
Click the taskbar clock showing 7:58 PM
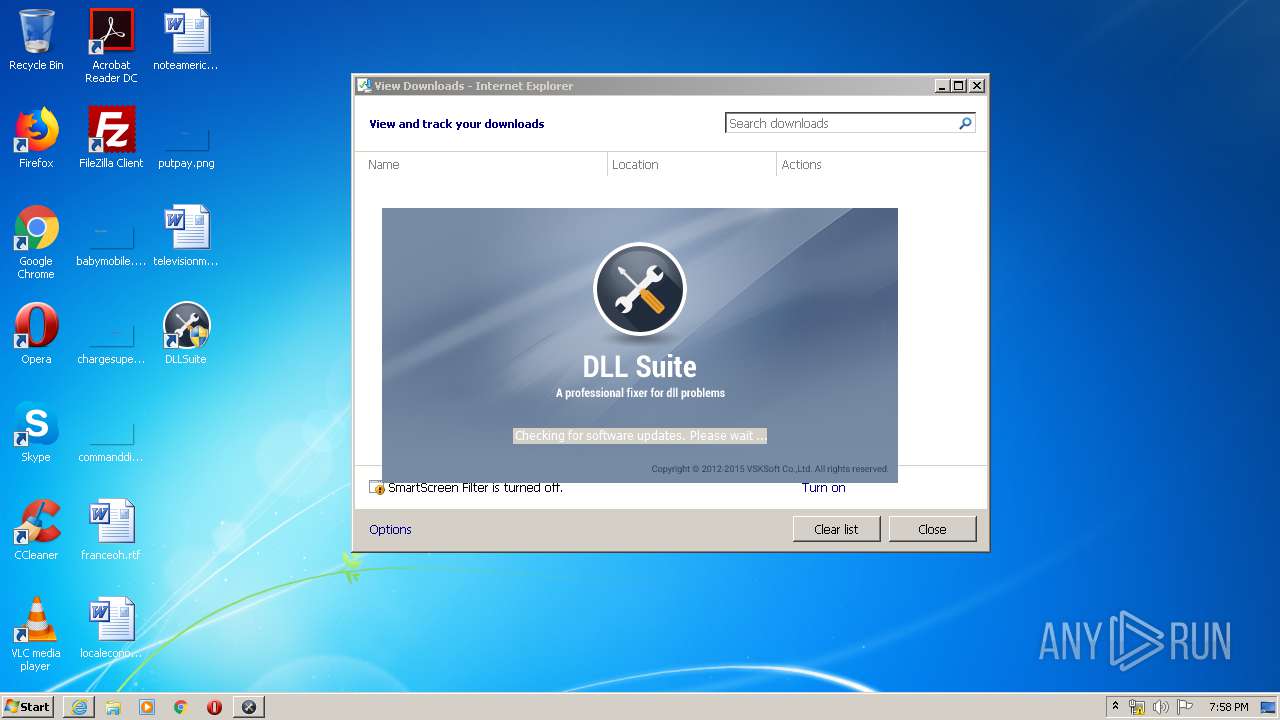tap(1228, 707)
